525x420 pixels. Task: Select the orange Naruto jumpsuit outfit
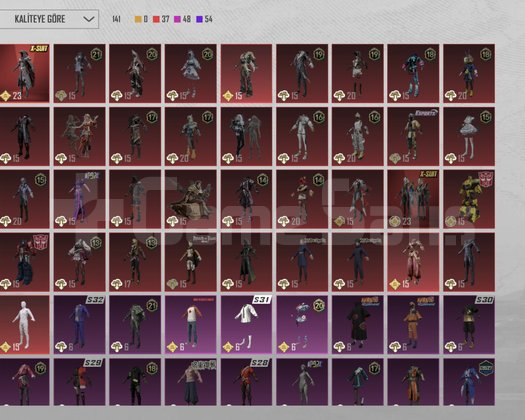click(413, 325)
